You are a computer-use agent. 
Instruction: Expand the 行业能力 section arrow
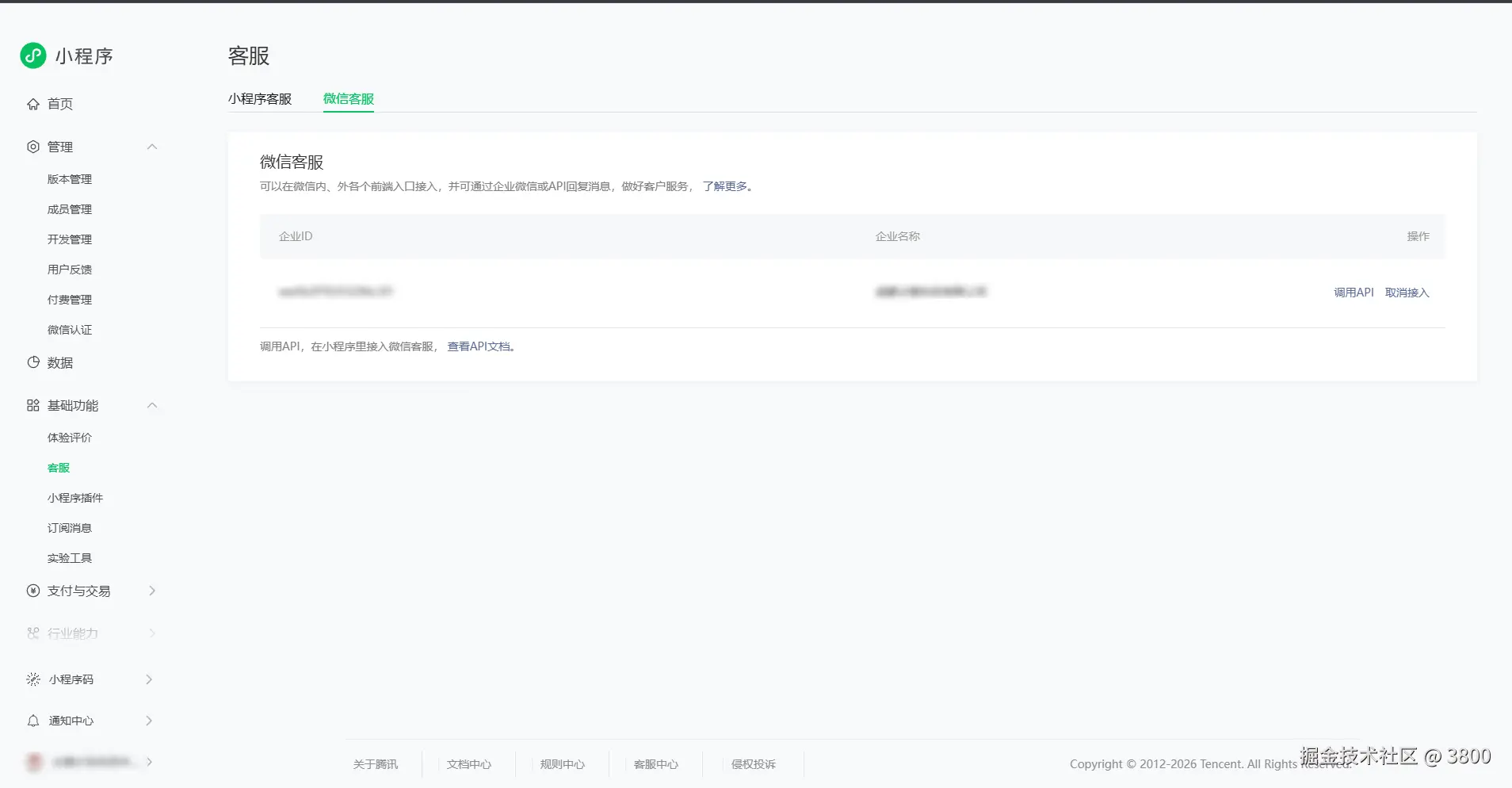152,633
